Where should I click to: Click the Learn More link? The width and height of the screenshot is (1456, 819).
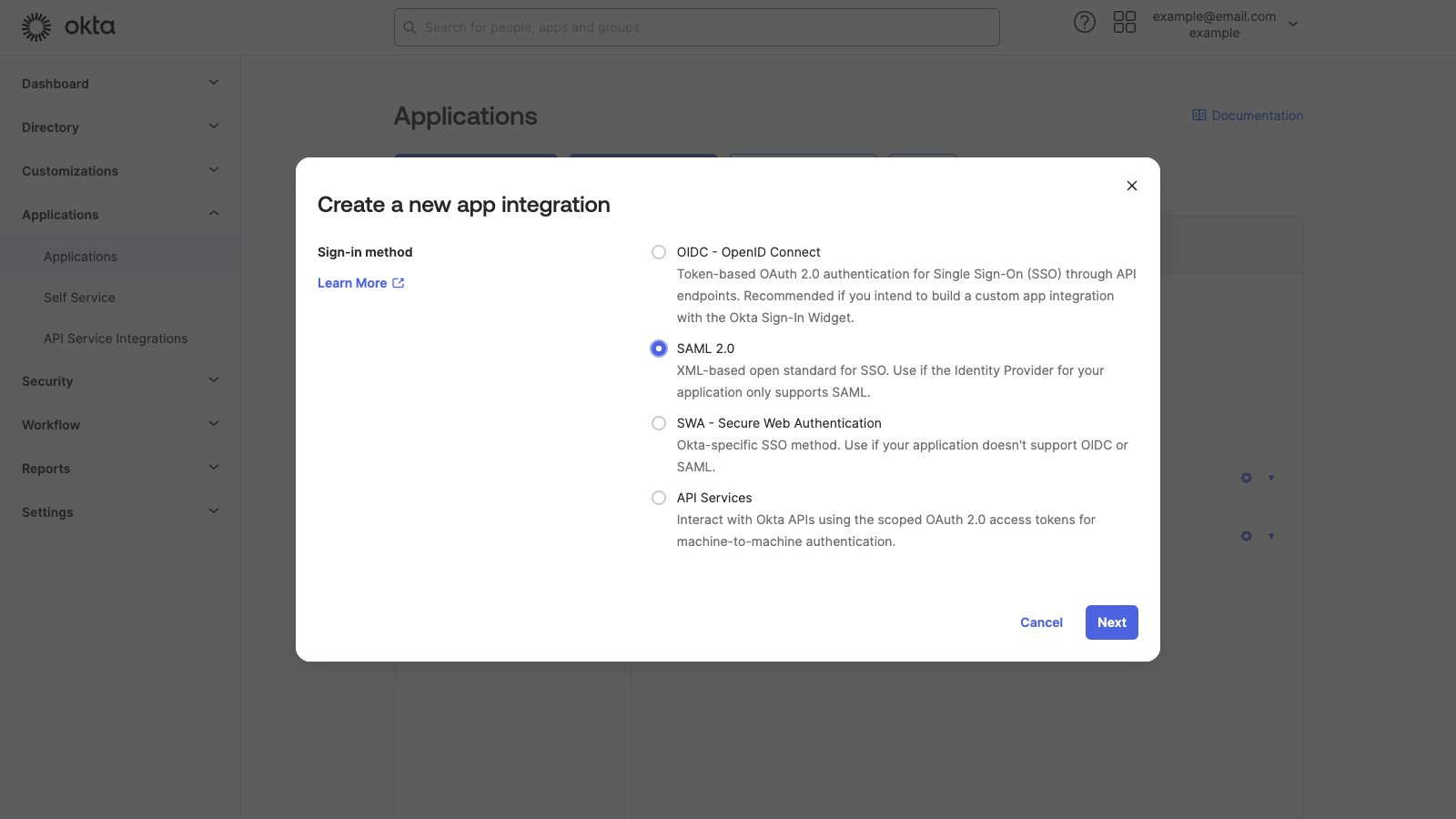[352, 282]
